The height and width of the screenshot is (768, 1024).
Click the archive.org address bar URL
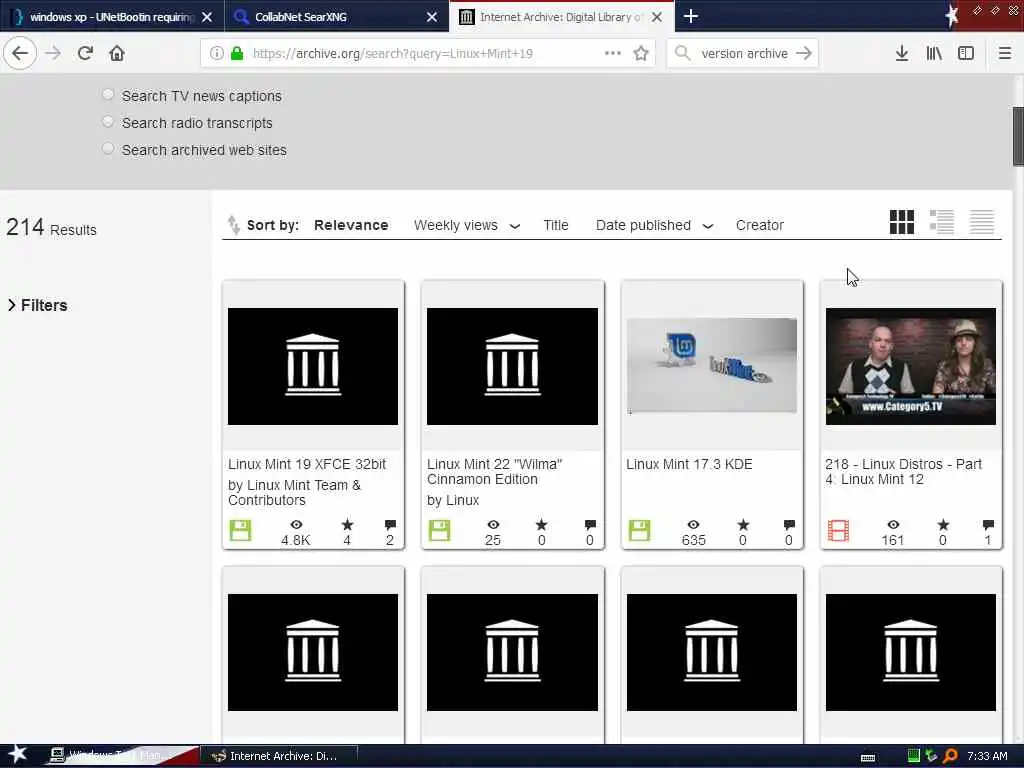tap(392, 54)
